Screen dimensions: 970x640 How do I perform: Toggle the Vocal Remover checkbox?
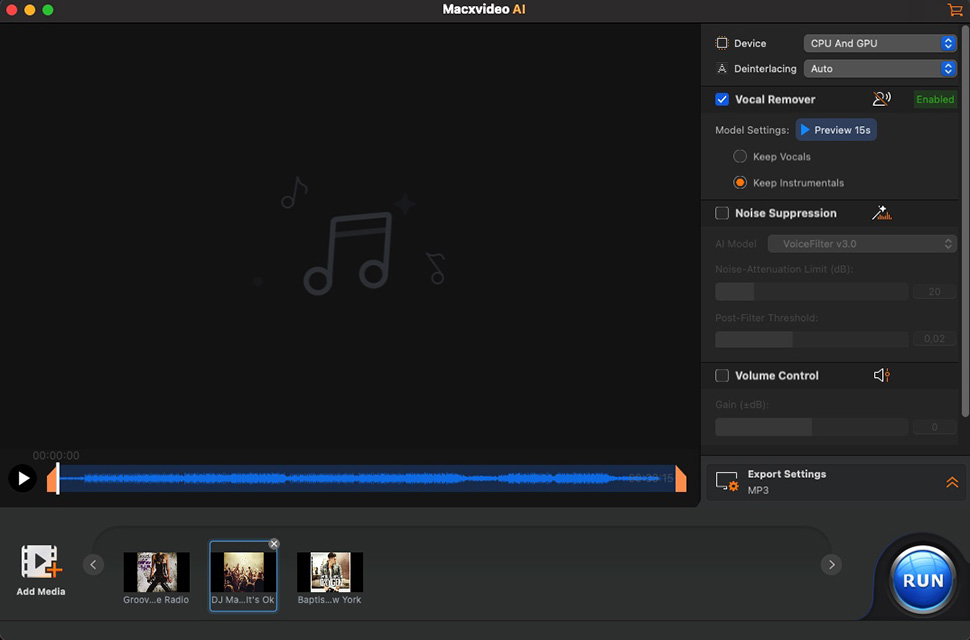click(722, 99)
